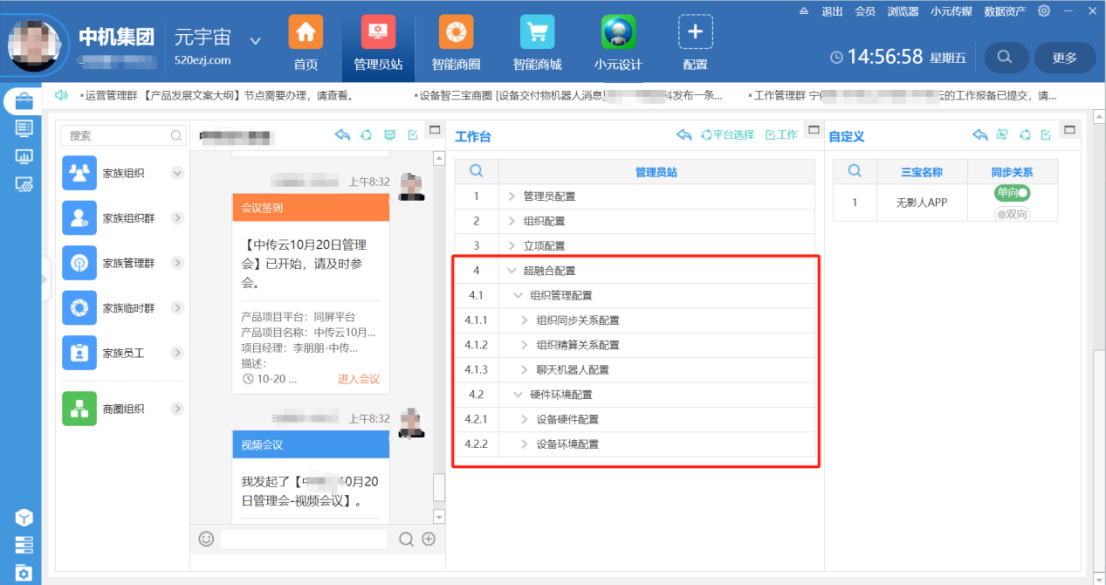Open 智能商城 shopping cart icon
This screenshot has width=1106, height=585.
point(537,32)
